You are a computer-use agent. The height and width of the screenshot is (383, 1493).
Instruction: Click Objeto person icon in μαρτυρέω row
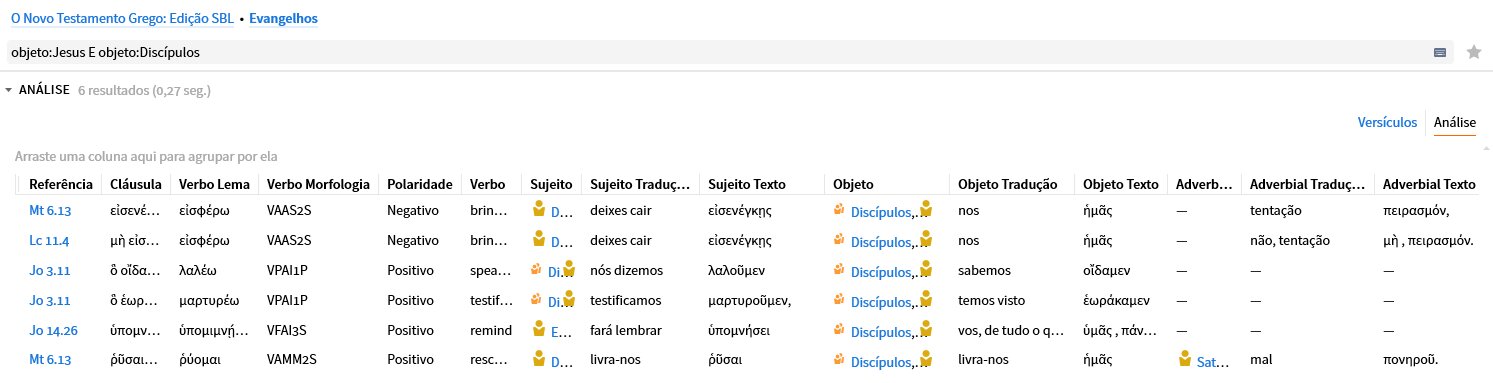click(x=926, y=299)
